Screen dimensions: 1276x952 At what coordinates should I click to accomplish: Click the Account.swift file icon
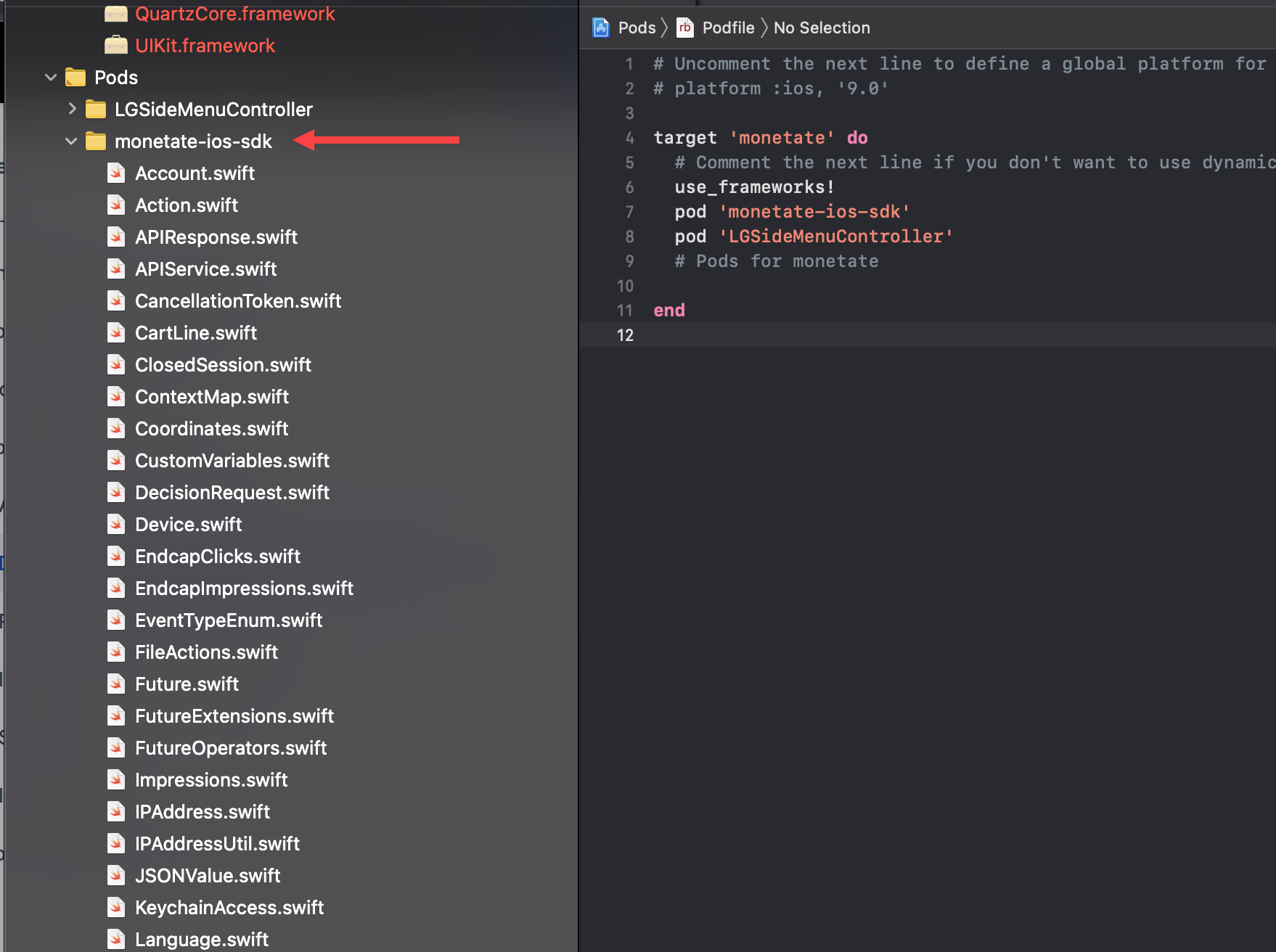point(116,173)
